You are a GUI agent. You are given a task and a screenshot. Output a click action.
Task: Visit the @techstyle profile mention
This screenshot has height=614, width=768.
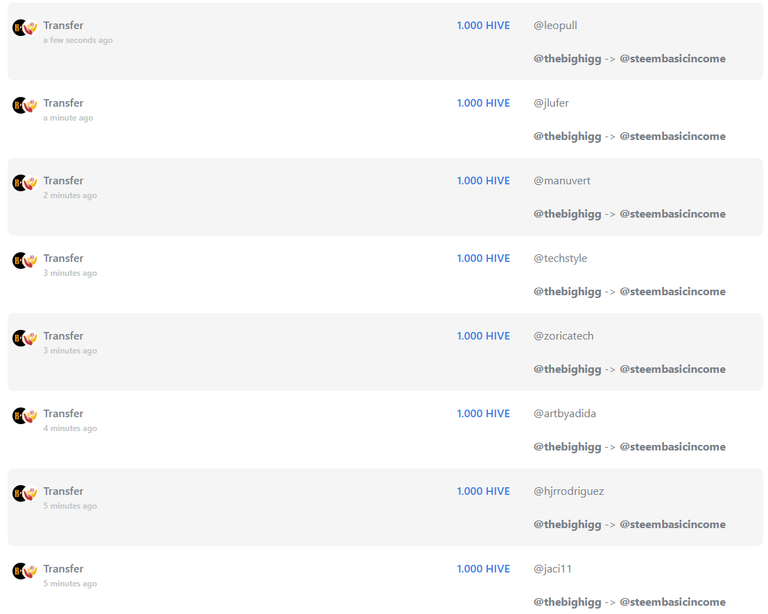click(x=560, y=259)
